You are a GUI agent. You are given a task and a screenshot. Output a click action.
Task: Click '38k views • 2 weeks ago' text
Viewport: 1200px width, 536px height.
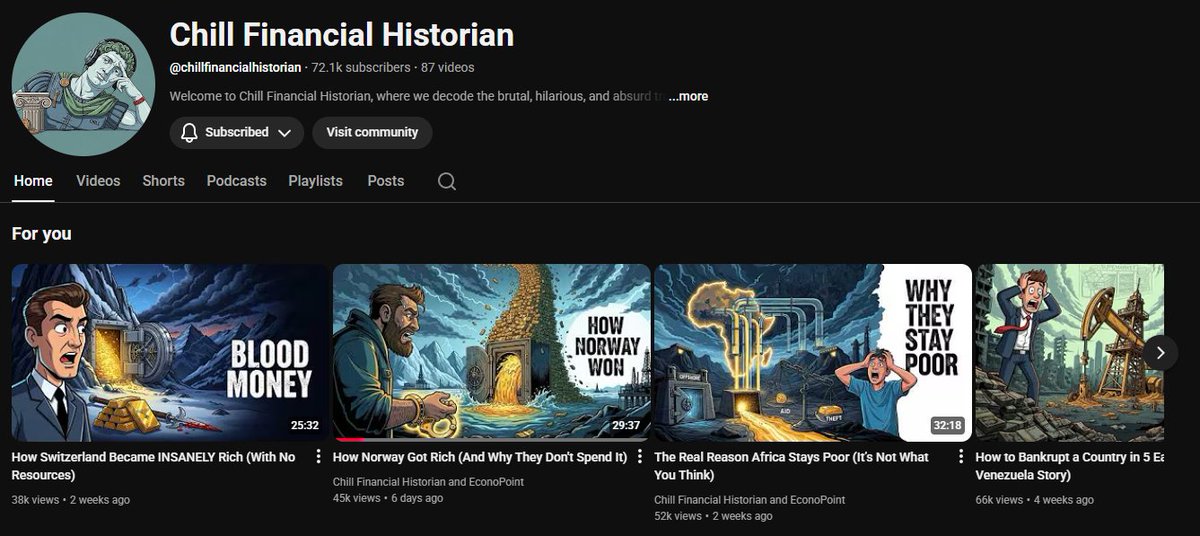pyautogui.click(x=70, y=499)
